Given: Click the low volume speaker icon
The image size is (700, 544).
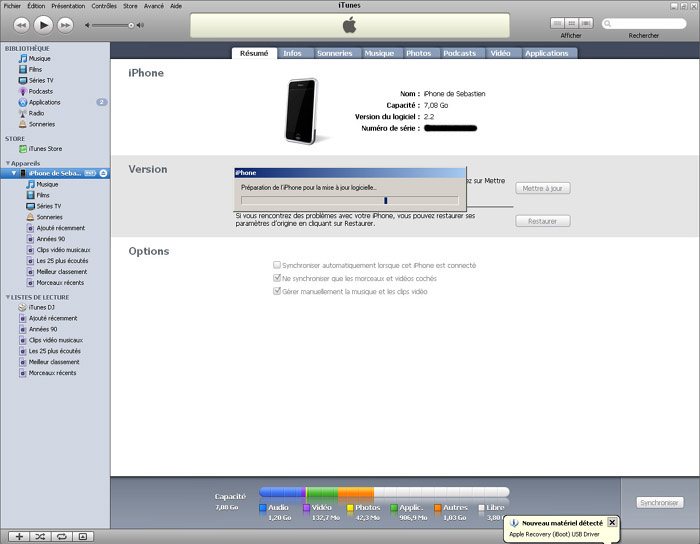Looking at the screenshot, I should [x=88, y=25].
